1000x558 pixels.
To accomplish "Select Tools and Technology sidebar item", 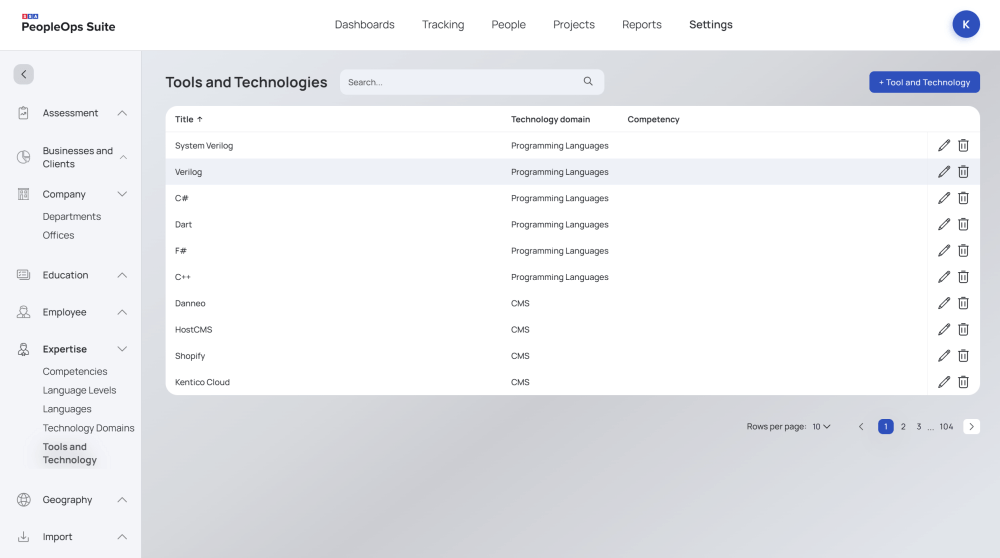I will click(70, 453).
